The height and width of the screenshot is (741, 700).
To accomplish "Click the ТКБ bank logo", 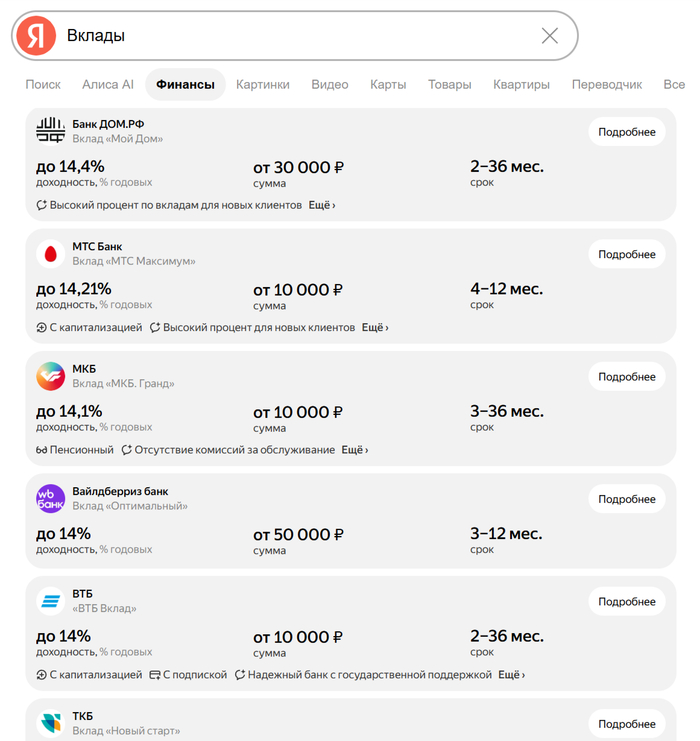I will [x=51, y=724].
